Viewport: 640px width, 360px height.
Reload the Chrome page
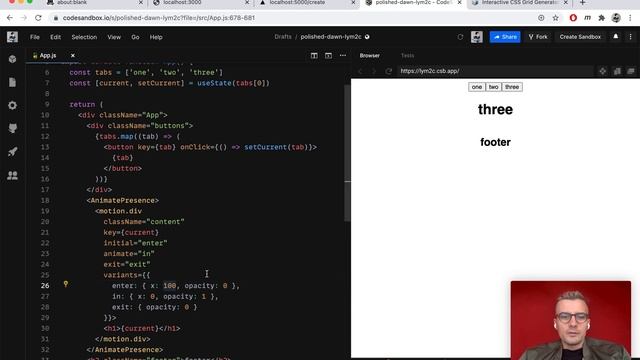pyautogui.click(x=38, y=18)
